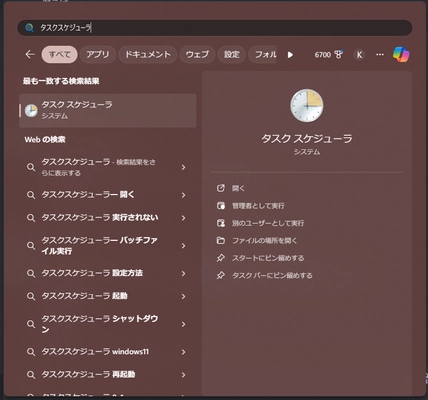
Task: Expand chevron for タスクスケジューラ 実行されない
Action: tap(183, 218)
